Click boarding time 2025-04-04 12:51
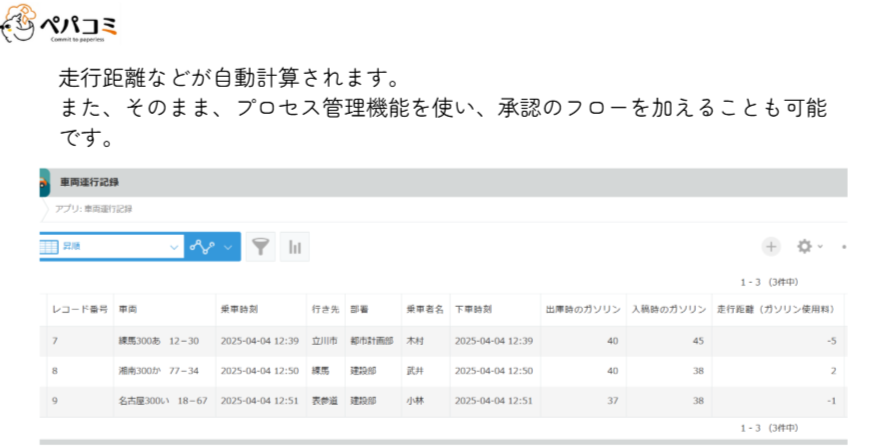The image size is (869, 447). coord(260,400)
